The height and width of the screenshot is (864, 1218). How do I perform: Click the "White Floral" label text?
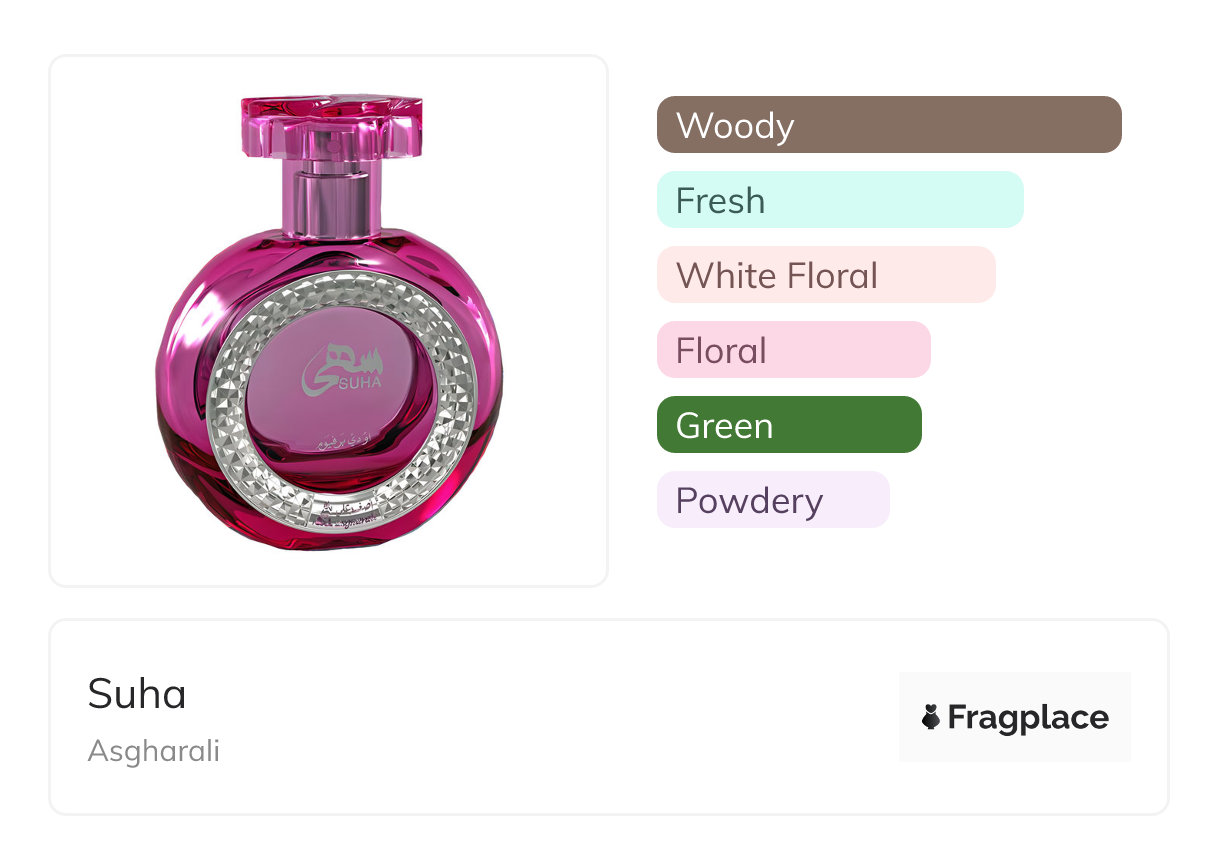777,276
